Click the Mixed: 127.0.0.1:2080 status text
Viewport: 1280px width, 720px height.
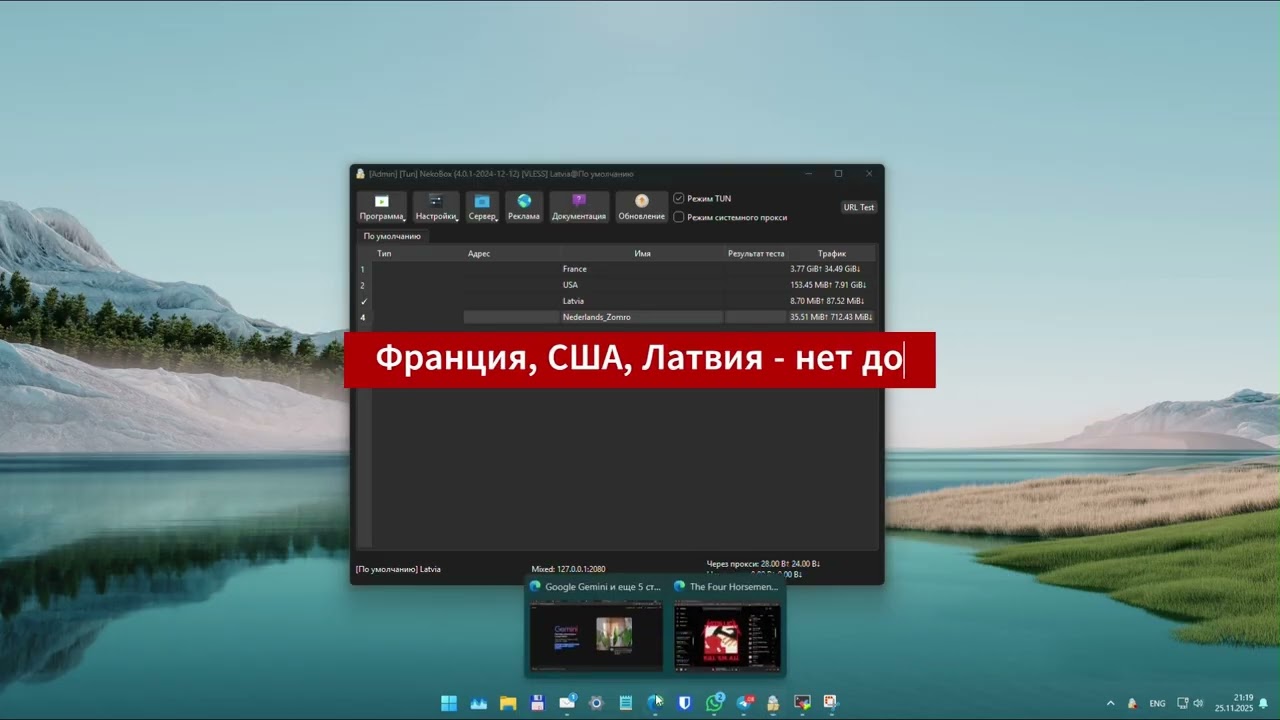click(x=568, y=569)
